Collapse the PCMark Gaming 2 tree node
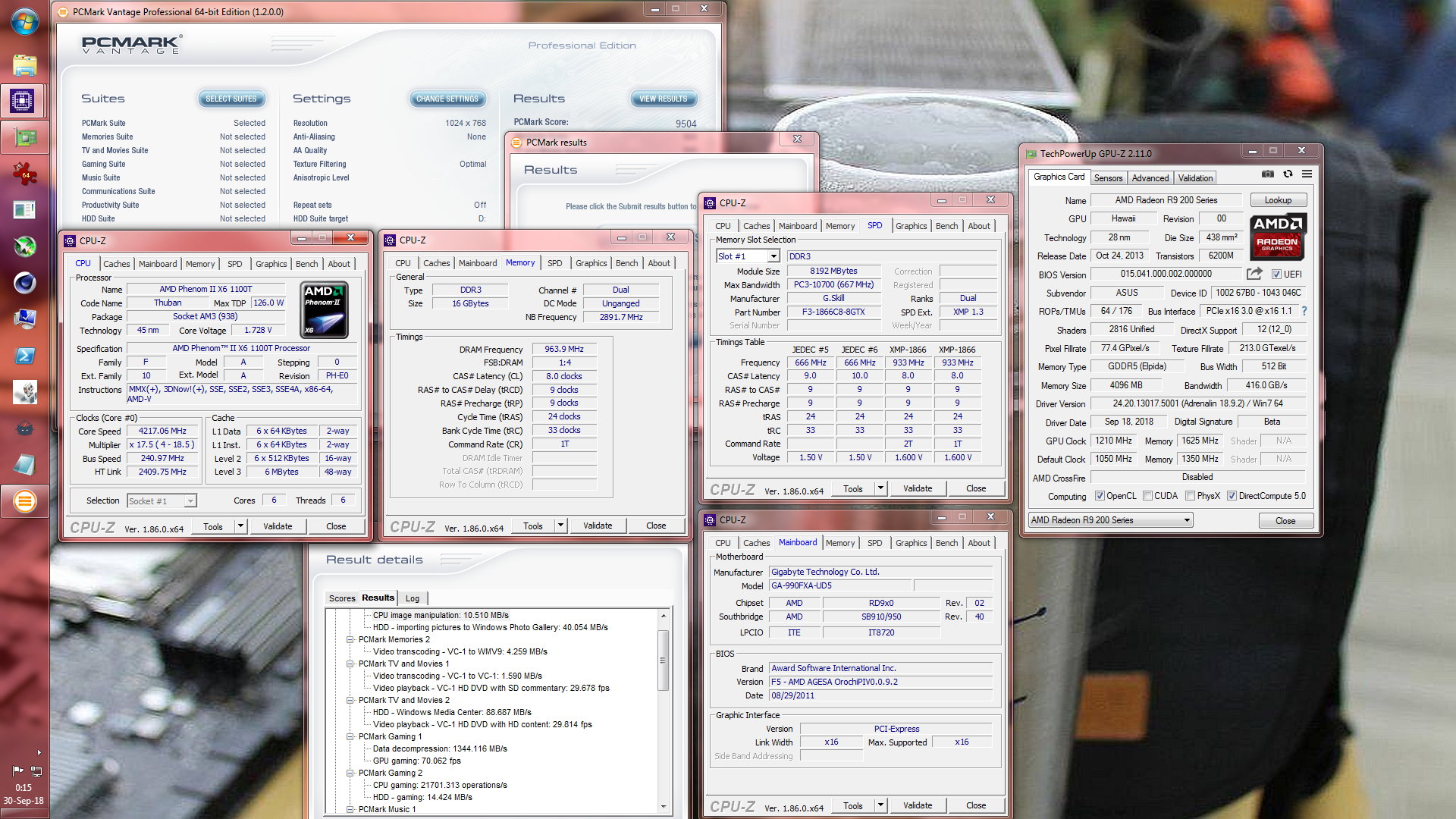The height and width of the screenshot is (819, 1456). point(350,773)
